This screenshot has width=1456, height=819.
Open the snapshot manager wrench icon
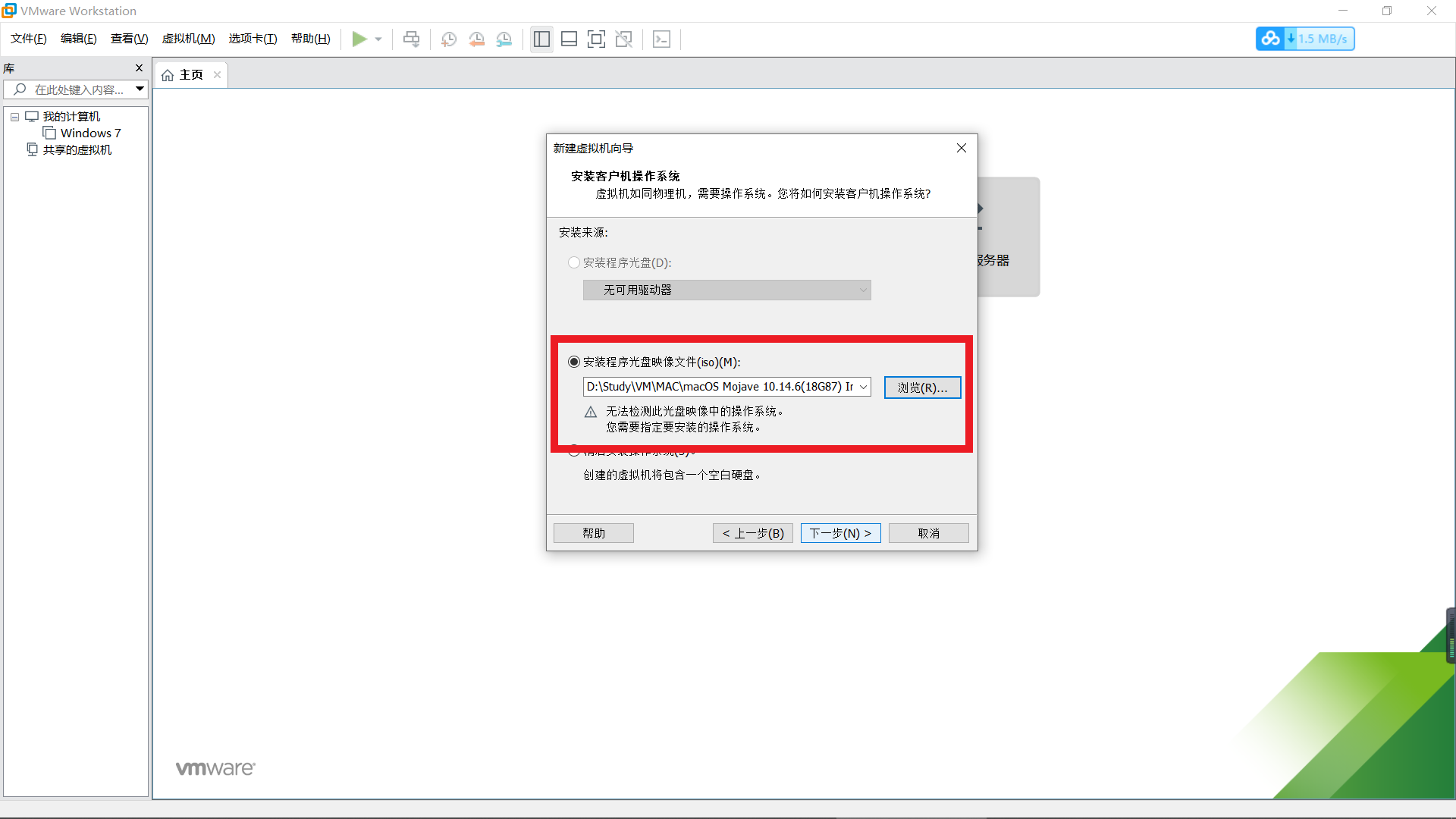coord(504,39)
